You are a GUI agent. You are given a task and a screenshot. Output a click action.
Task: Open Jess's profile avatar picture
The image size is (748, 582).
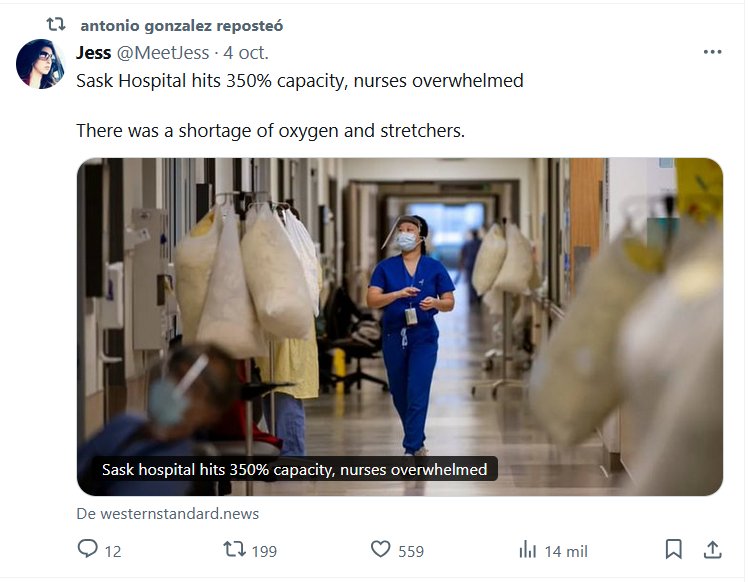point(40,64)
